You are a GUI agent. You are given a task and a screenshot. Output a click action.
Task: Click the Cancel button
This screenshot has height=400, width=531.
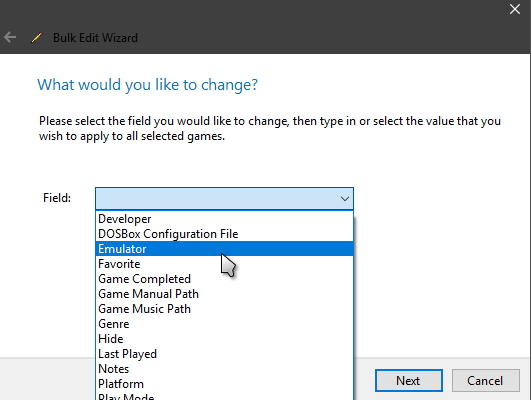click(x=486, y=381)
